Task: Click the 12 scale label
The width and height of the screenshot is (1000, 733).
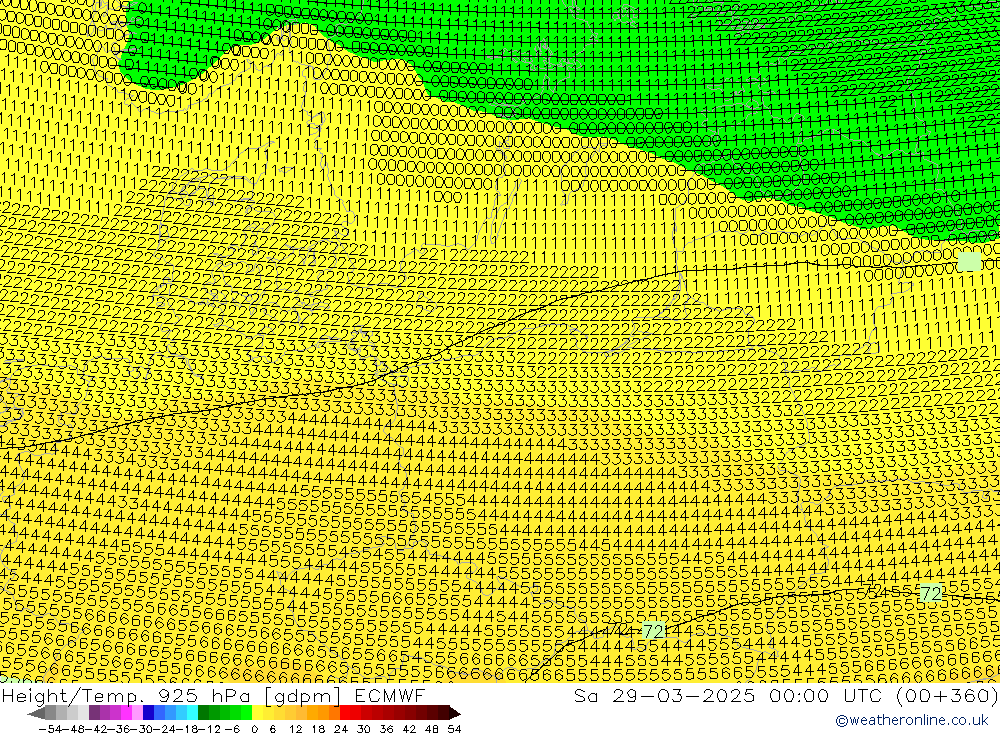Action: (x=296, y=729)
